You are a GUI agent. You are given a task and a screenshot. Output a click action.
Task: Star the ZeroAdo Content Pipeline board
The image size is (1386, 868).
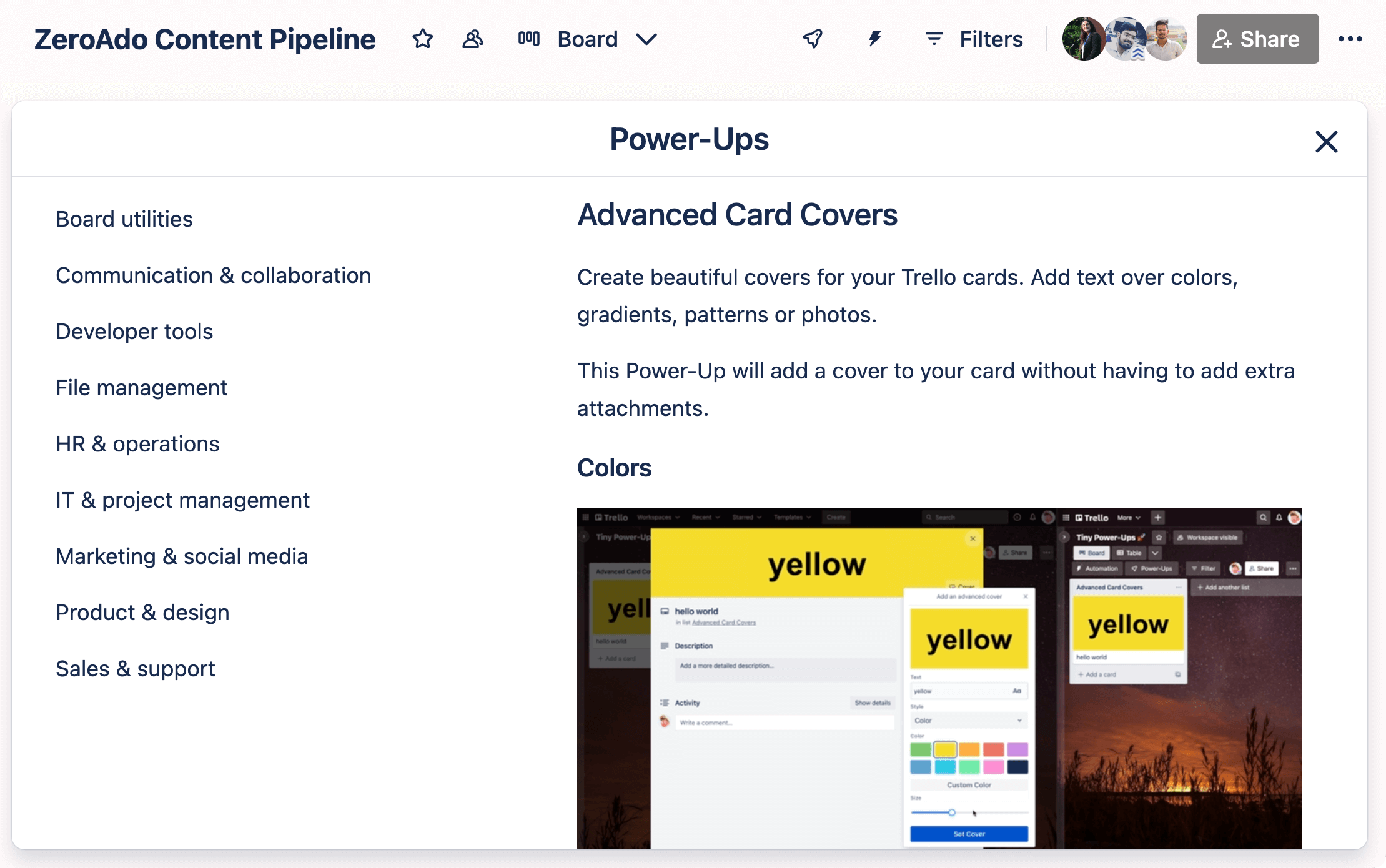(422, 39)
